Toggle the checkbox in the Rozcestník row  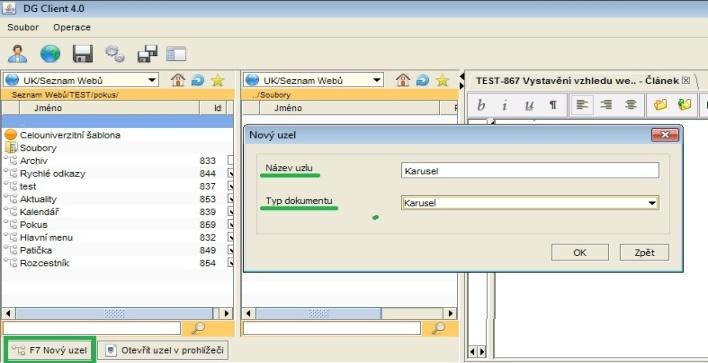click(x=230, y=263)
